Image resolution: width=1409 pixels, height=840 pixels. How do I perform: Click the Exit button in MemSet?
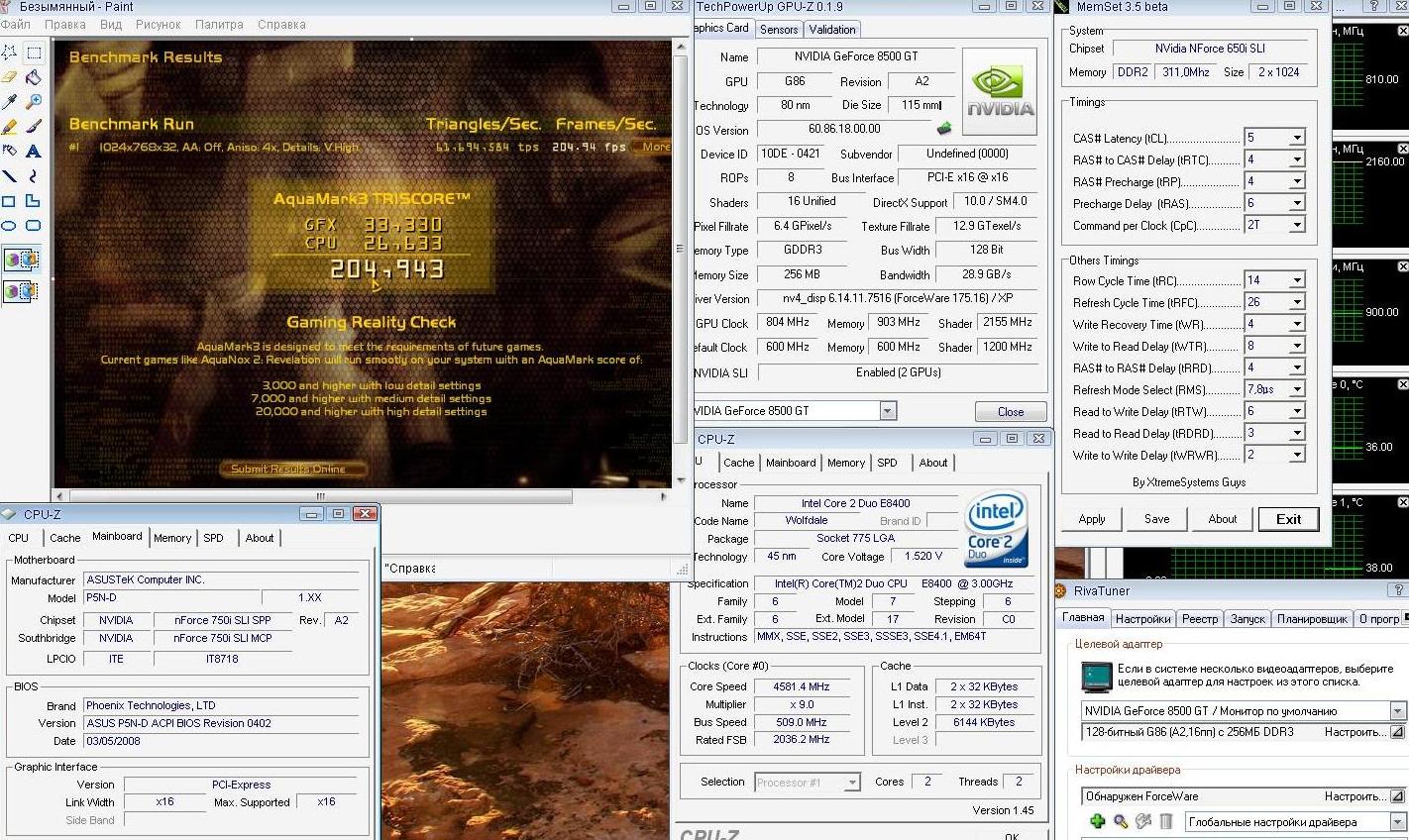(x=1288, y=519)
